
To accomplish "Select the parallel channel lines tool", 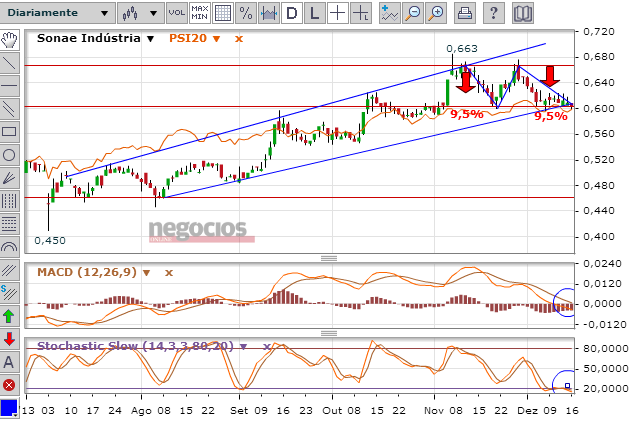I will click(9, 109).
